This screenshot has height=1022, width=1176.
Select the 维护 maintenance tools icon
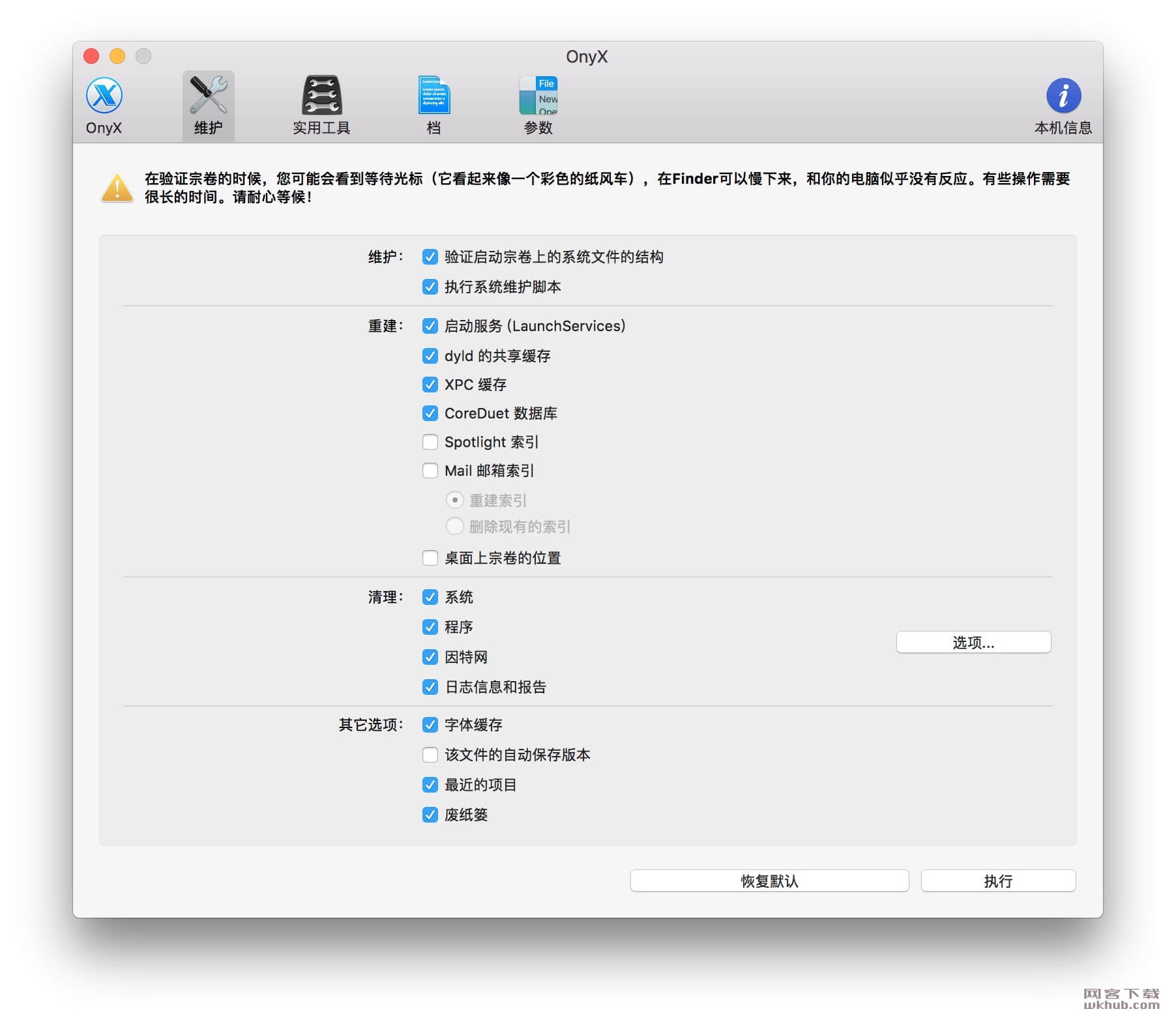209,106
